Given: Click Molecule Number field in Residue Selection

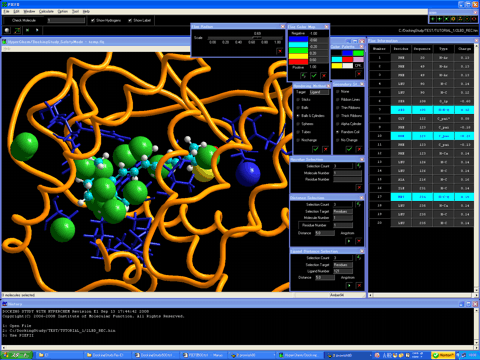Looking at the screenshot, I should pyautogui.click(x=347, y=173).
